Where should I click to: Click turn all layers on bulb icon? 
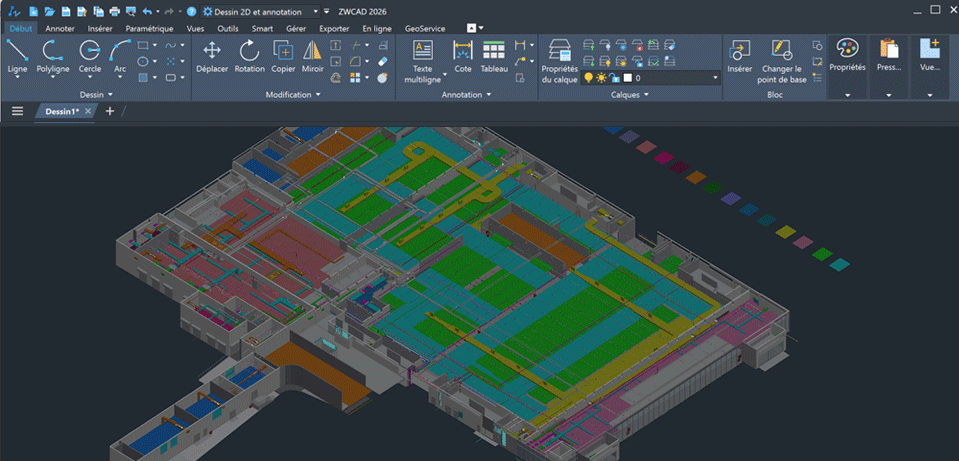point(605,61)
